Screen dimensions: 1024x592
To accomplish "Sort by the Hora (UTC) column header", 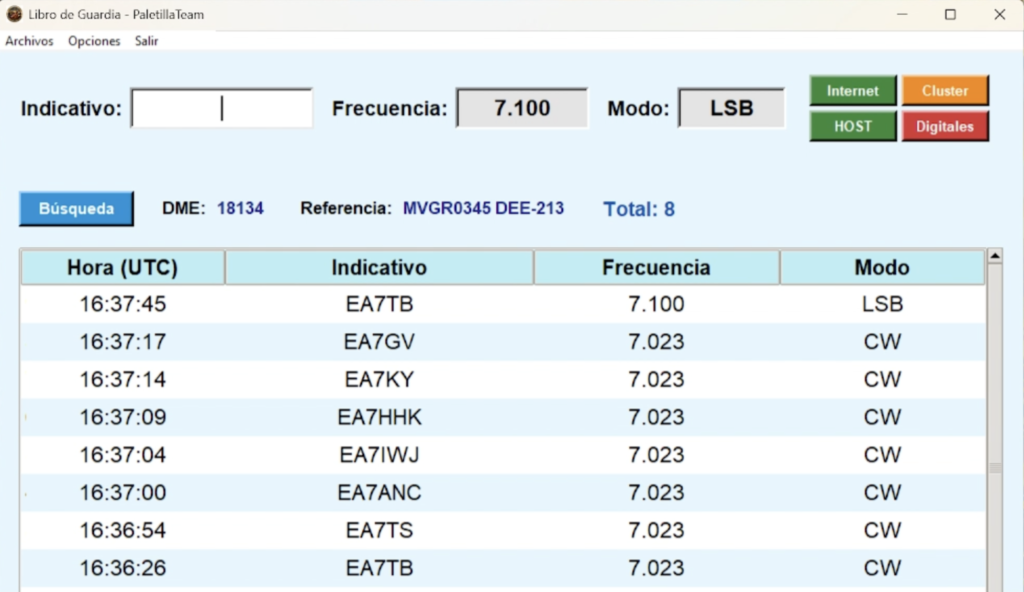I will point(123,267).
